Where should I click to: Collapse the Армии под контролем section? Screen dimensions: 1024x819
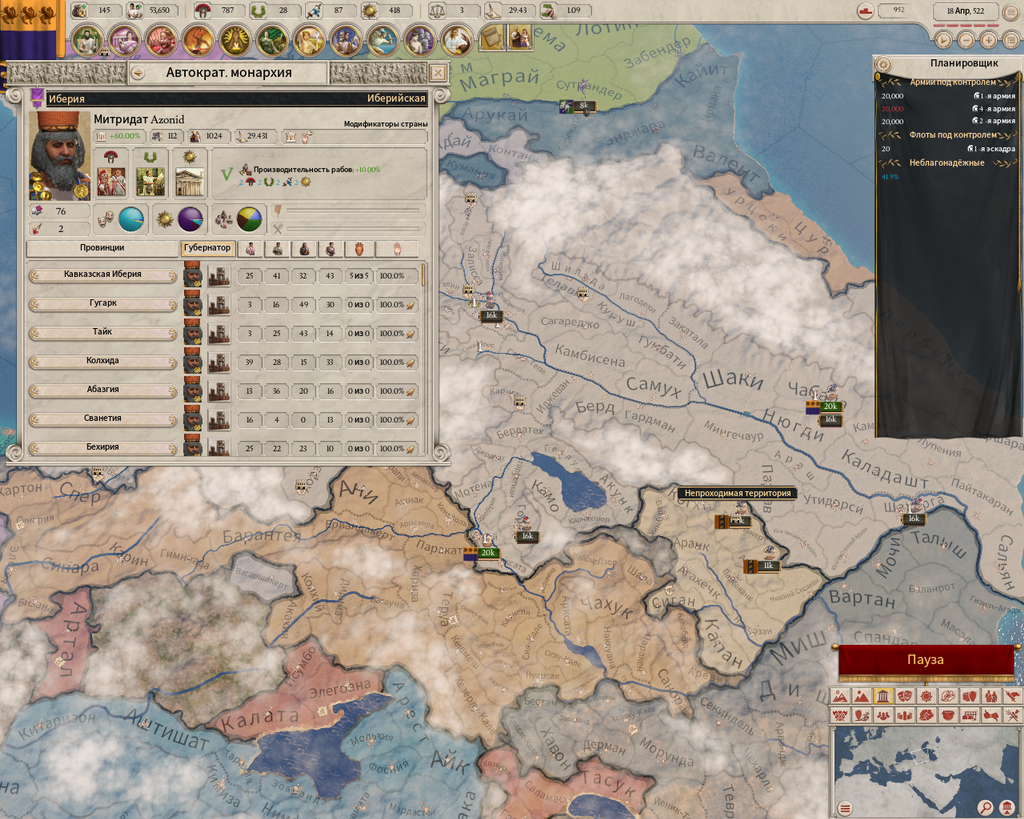[x=953, y=82]
